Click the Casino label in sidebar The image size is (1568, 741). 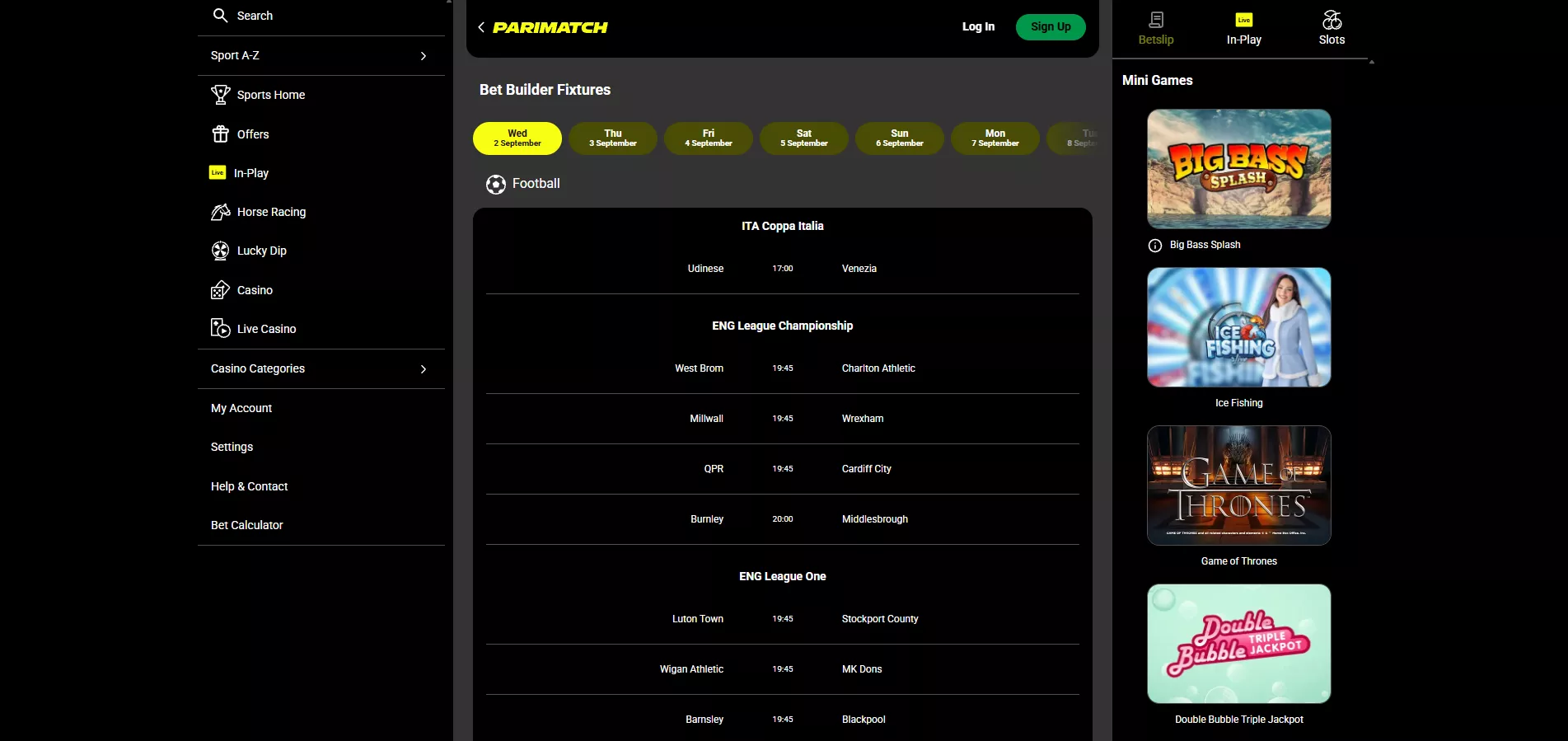point(255,290)
